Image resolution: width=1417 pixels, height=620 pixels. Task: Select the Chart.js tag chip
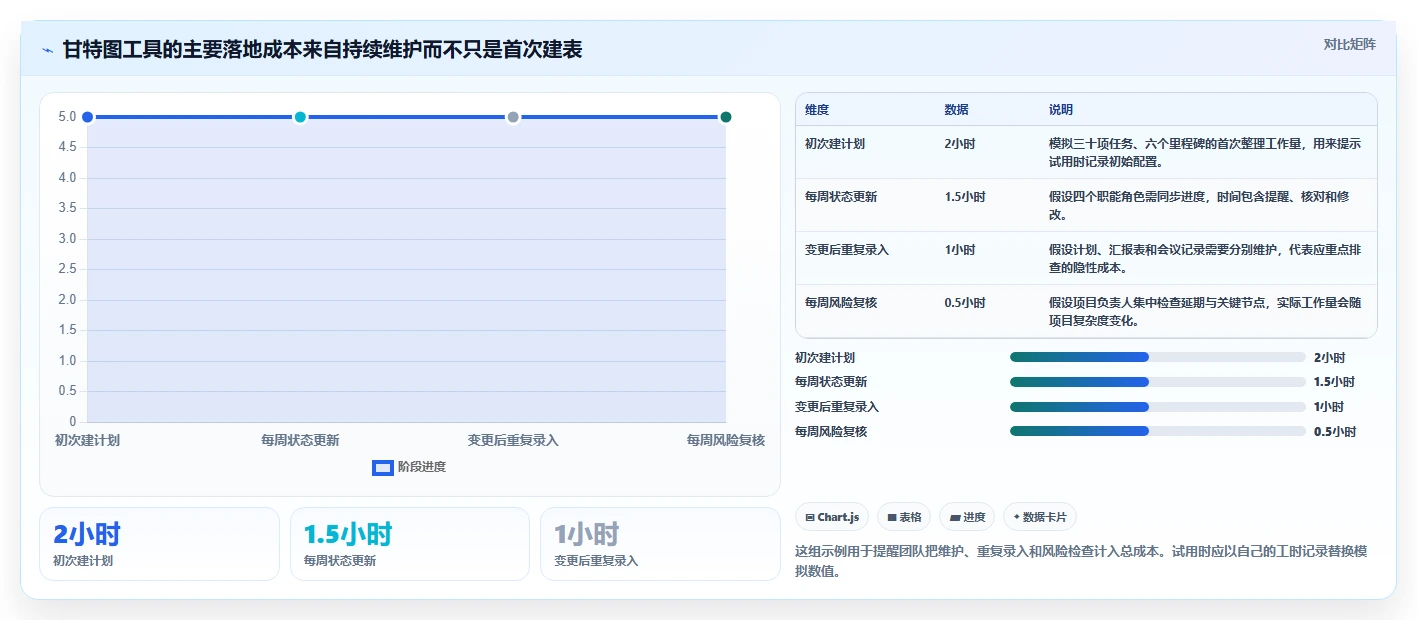click(832, 517)
